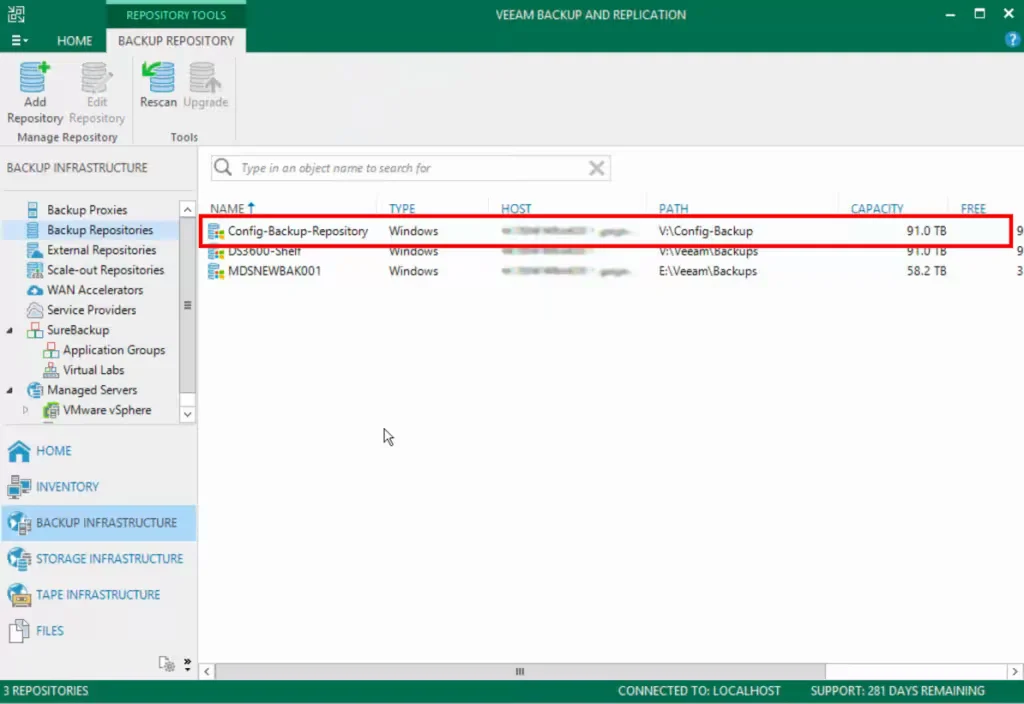Viewport: 1024px width, 704px height.
Task: Click the horizontal scrollbar at the bottom
Action: click(x=519, y=671)
